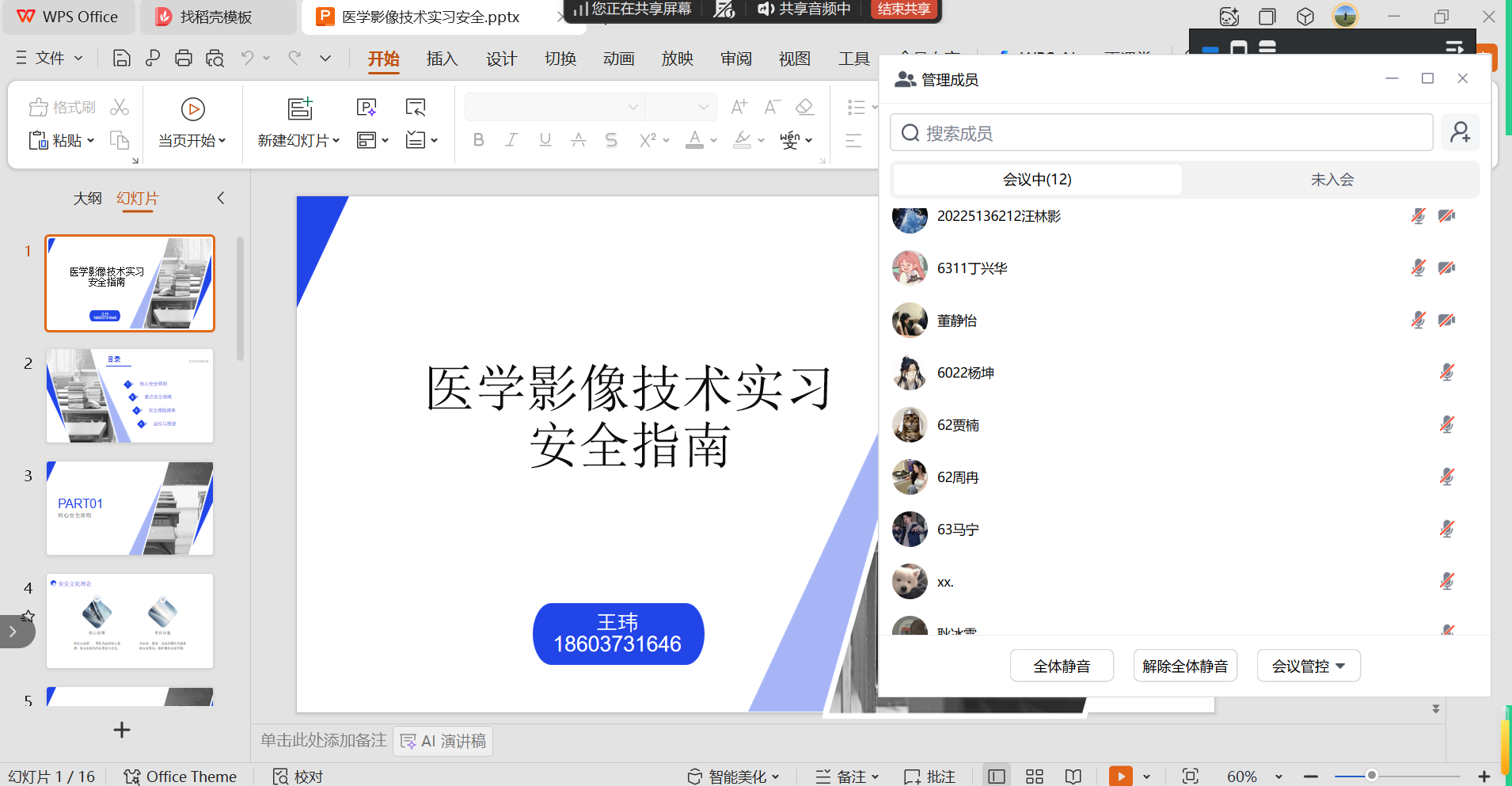Click the 结束共享 button
1512x786 pixels.
(904, 9)
